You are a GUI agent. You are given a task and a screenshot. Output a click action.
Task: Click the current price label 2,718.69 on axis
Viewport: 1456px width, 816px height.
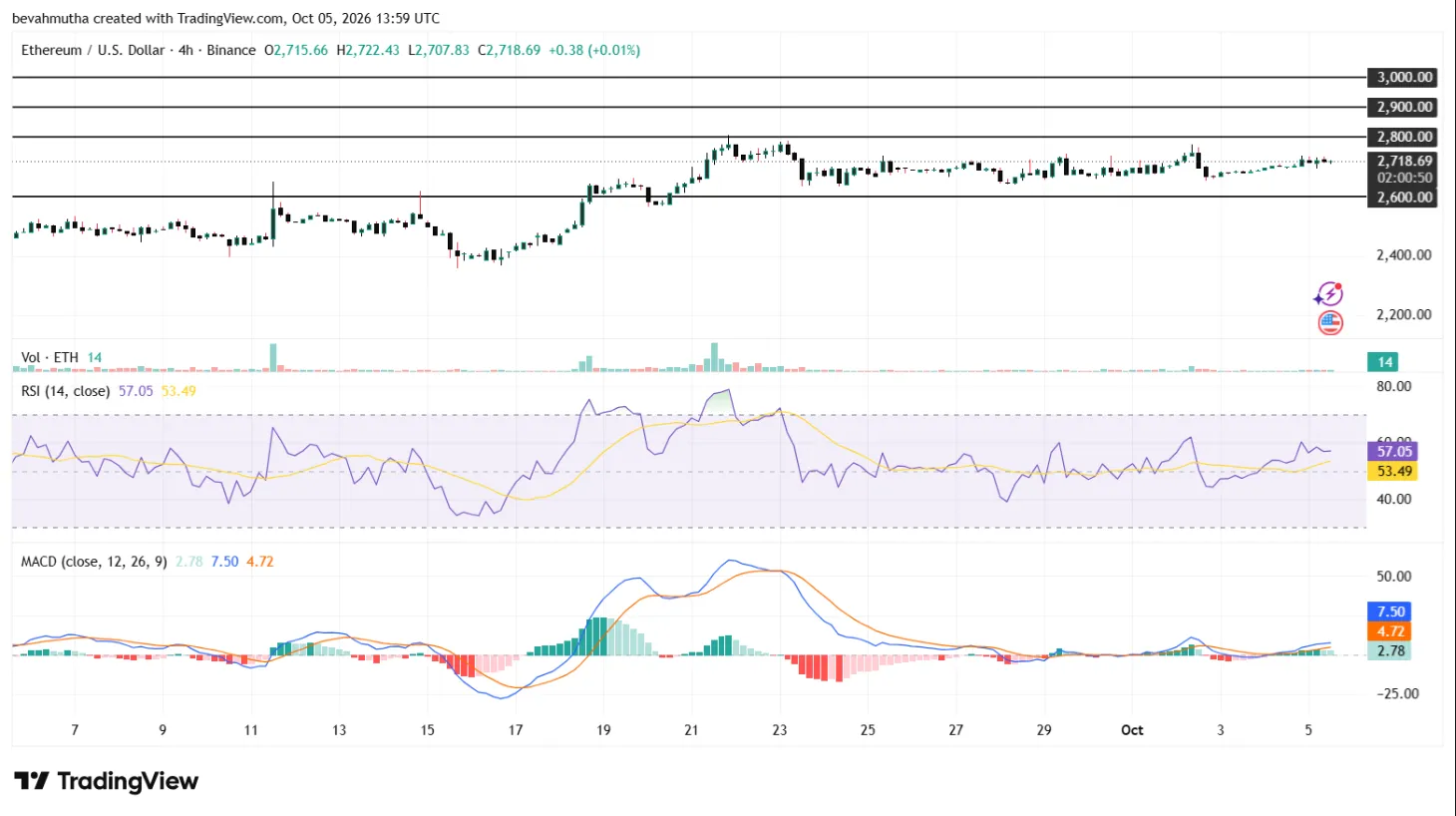(x=1404, y=161)
